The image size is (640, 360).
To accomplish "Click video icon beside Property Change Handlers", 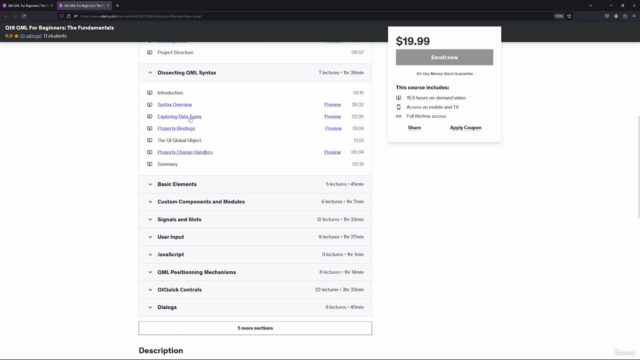I will click(x=150, y=152).
